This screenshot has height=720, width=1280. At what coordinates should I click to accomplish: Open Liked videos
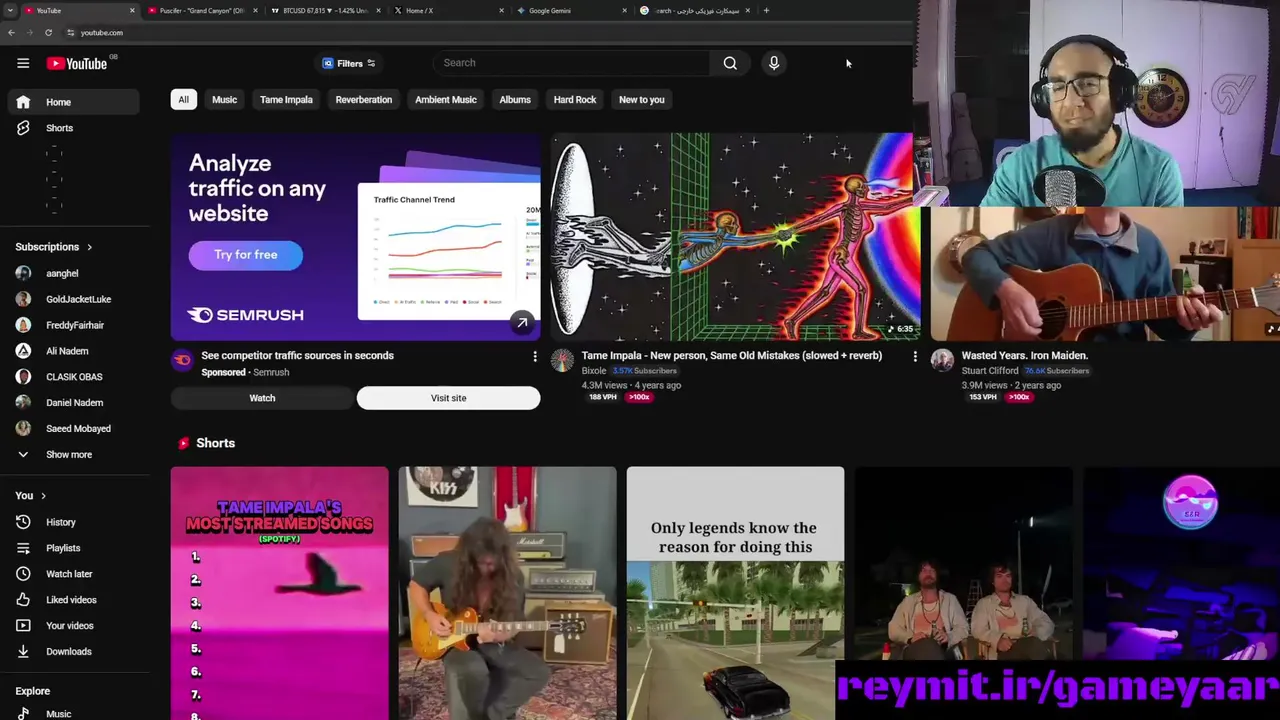(73, 600)
